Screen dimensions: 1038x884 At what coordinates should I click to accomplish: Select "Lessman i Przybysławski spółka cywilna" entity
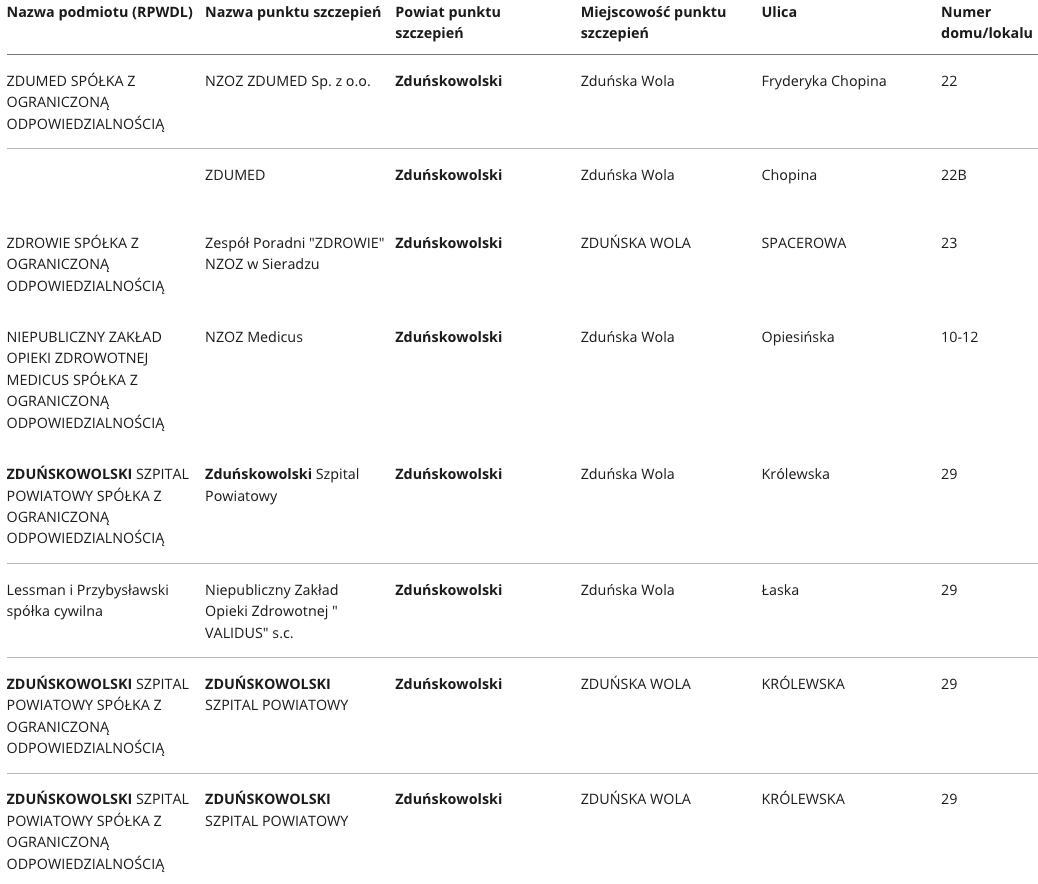88,600
